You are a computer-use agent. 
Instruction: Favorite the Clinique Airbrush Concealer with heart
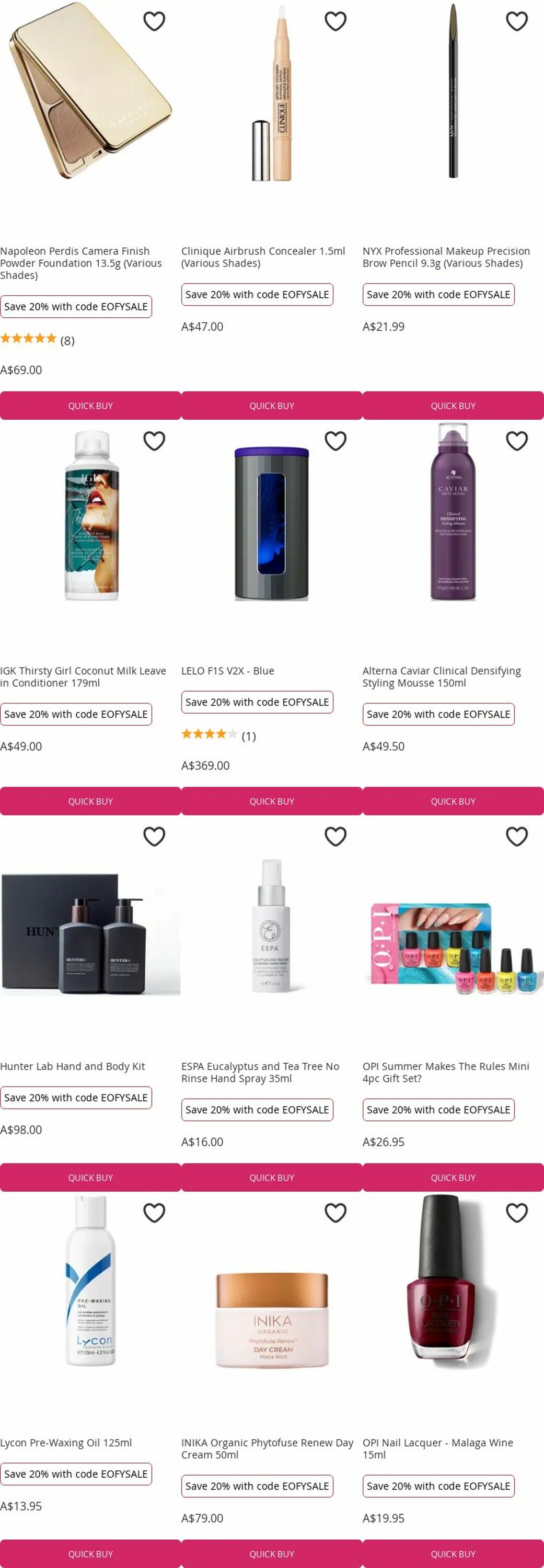pos(335,21)
